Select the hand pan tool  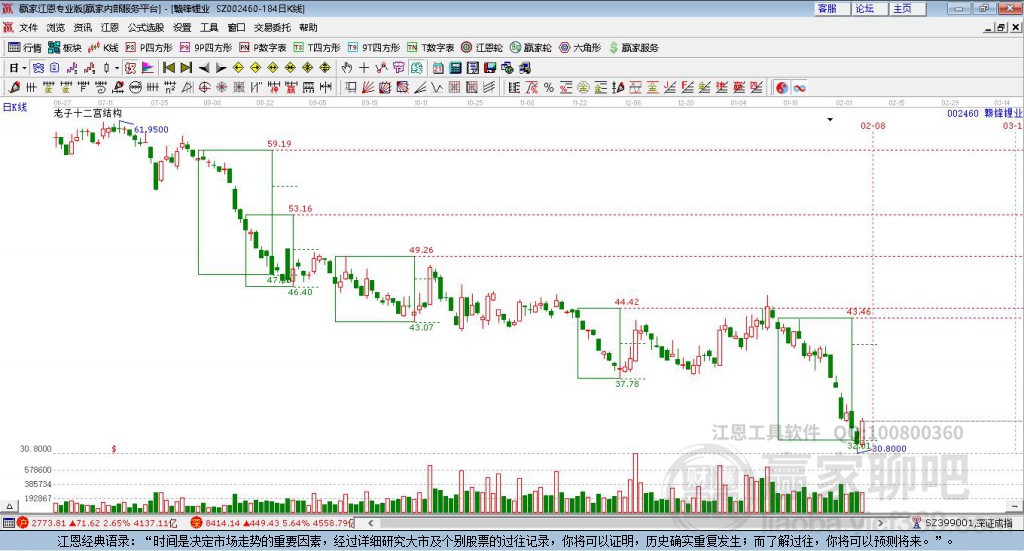(x=347, y=68)
